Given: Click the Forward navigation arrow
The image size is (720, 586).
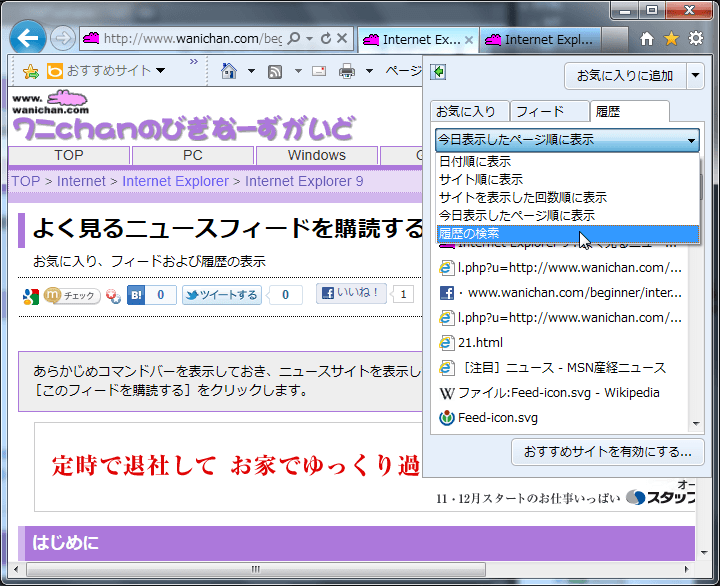Looking at the screenshot, I should coord(63,38).
